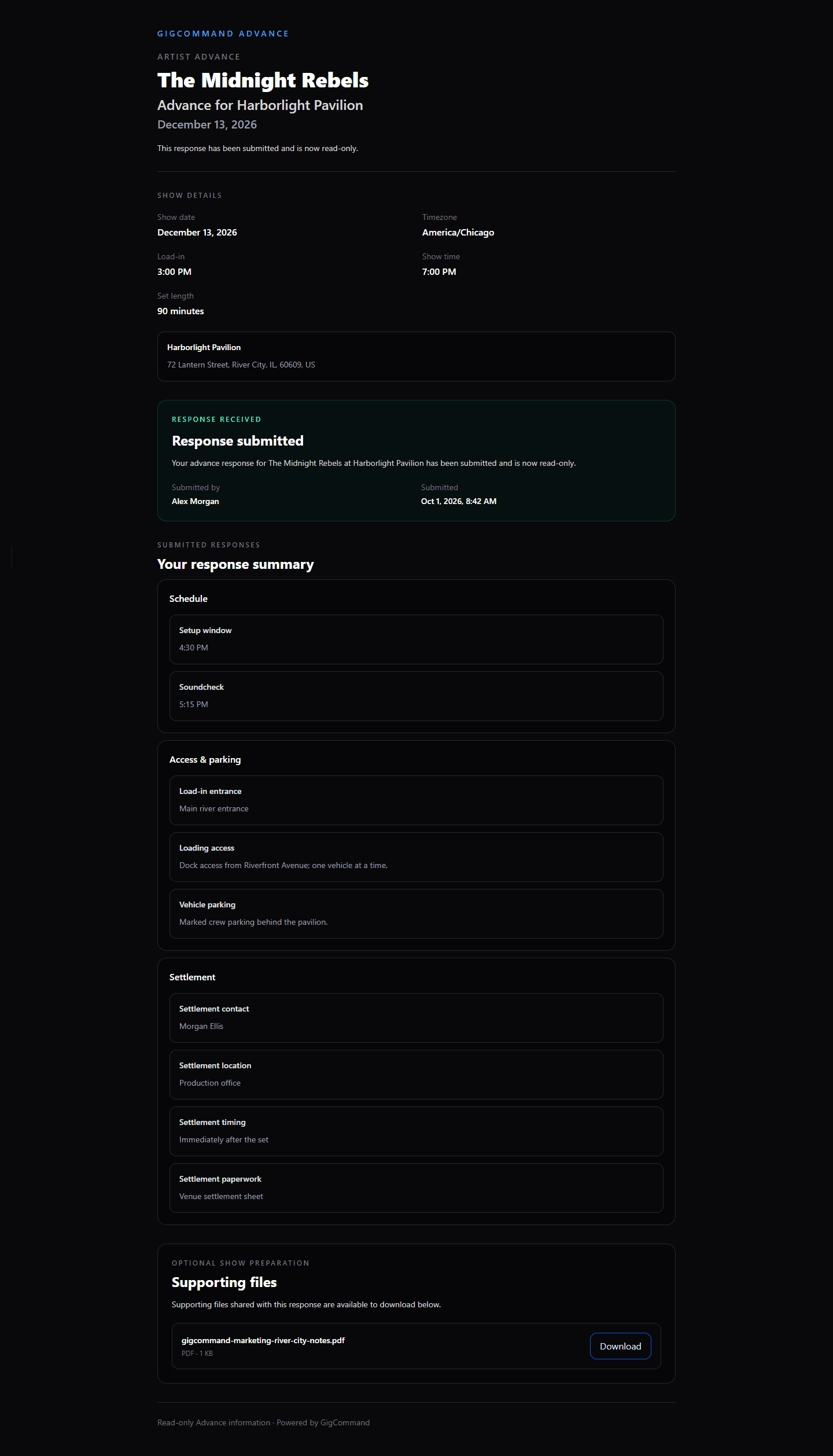This screenshot has height=1456, width=833.
Task: Click the settlement contact Morgan Ellis
Action: [x=201, y=1026]
